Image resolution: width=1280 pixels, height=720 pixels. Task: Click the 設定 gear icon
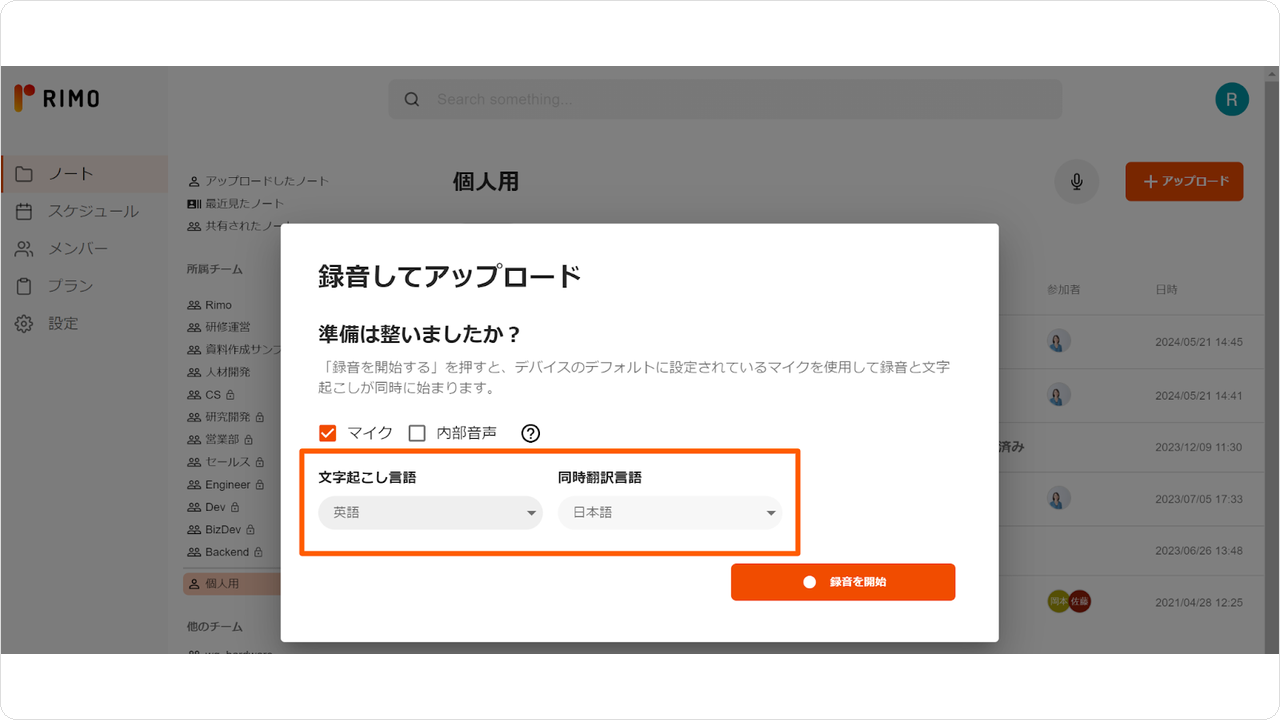25,324
